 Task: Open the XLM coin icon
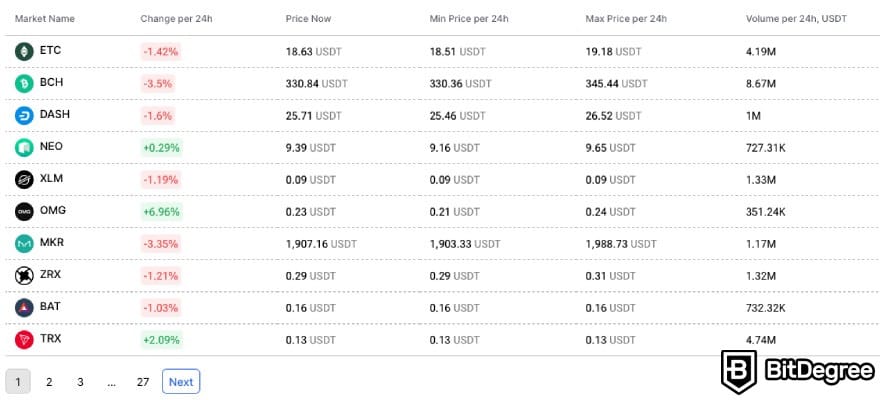pyautogui.click(x=24, y=179)
